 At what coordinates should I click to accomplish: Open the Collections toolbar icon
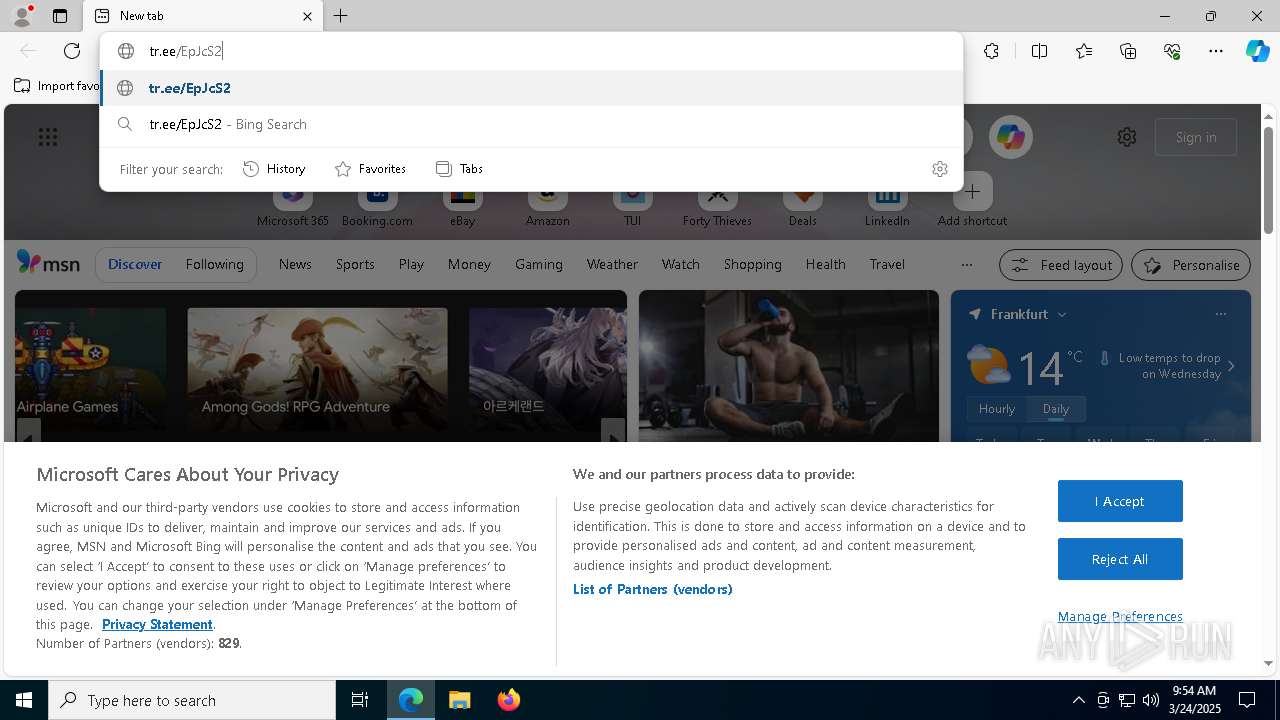pyautogui.click(x=1128, y=51)
